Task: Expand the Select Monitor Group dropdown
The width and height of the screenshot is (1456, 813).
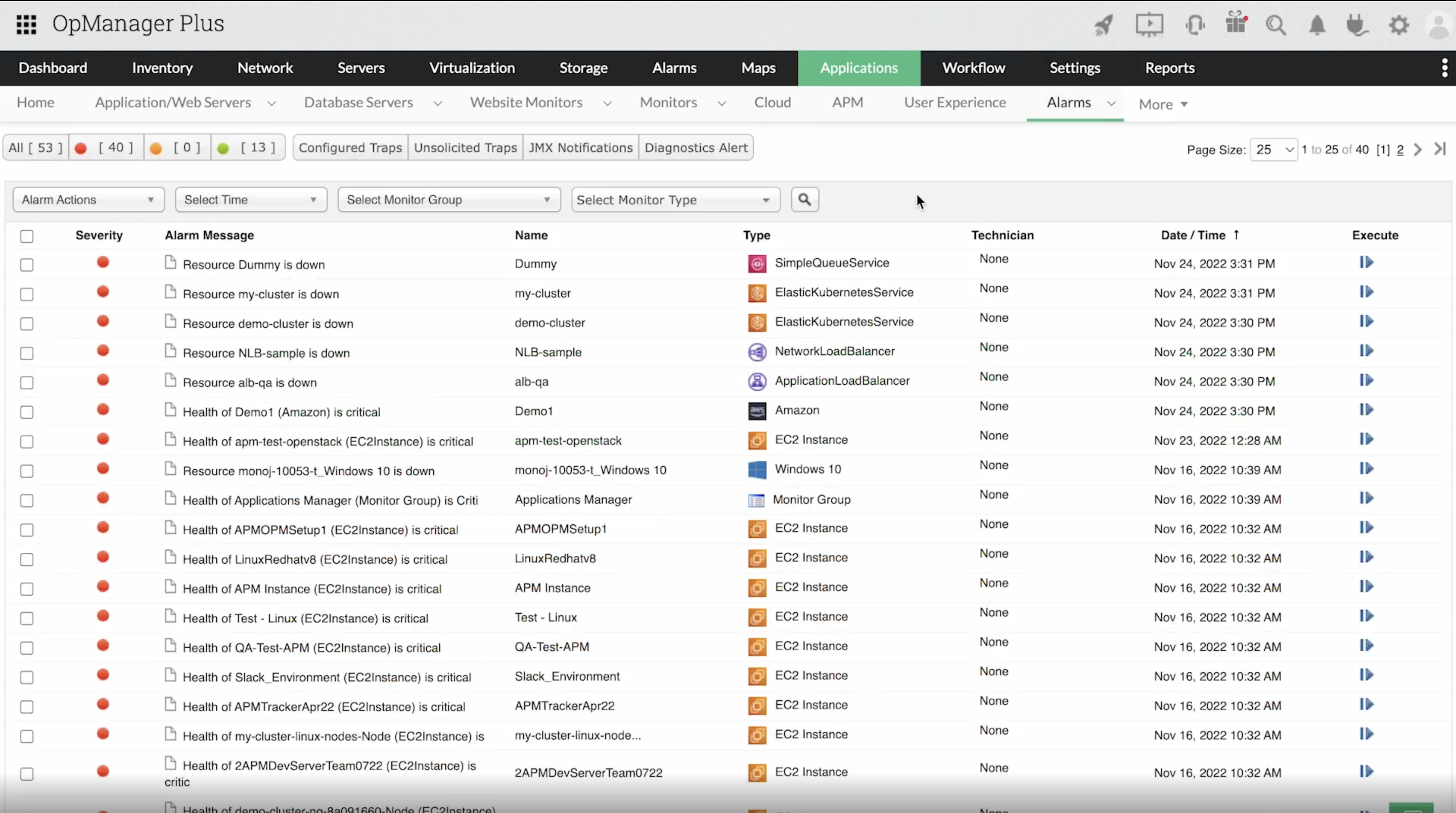Action: click(449, 200)
